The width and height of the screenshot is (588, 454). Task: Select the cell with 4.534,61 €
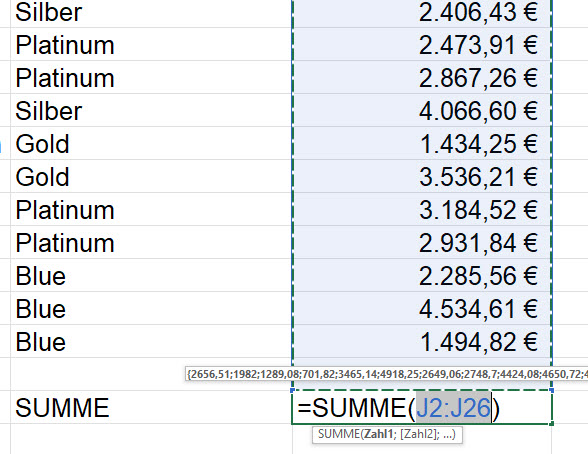tap(422, 308)
